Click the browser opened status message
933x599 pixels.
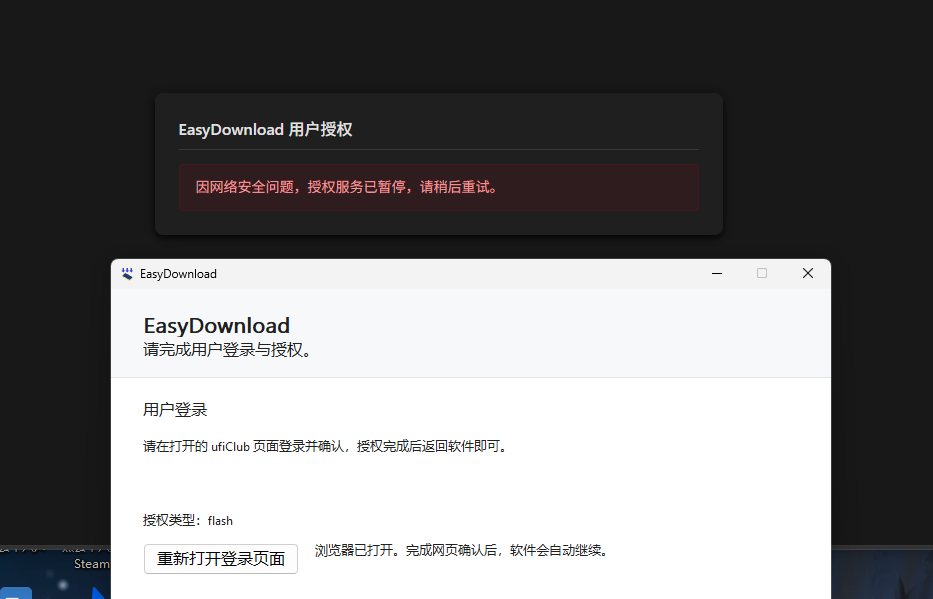pyautogui.click(x=462, y=550)
